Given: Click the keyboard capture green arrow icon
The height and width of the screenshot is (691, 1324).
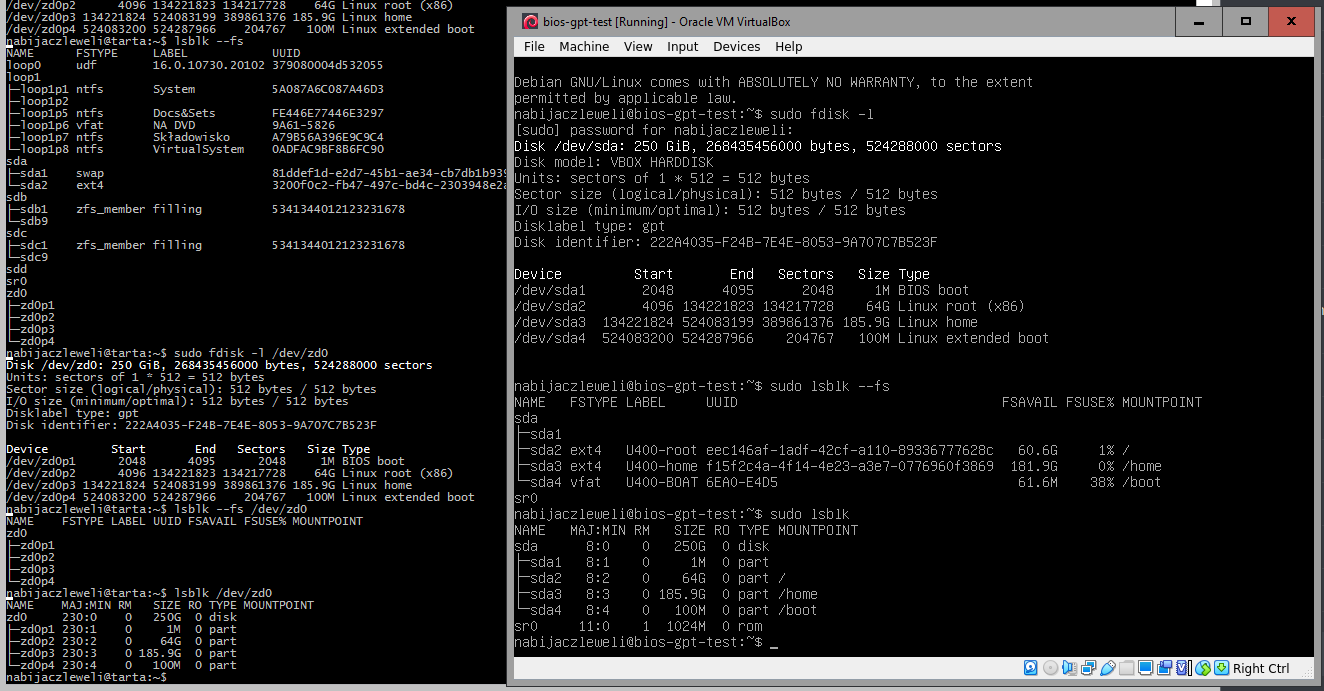Looking at the screenshot, I should (x=1222, y=668).
